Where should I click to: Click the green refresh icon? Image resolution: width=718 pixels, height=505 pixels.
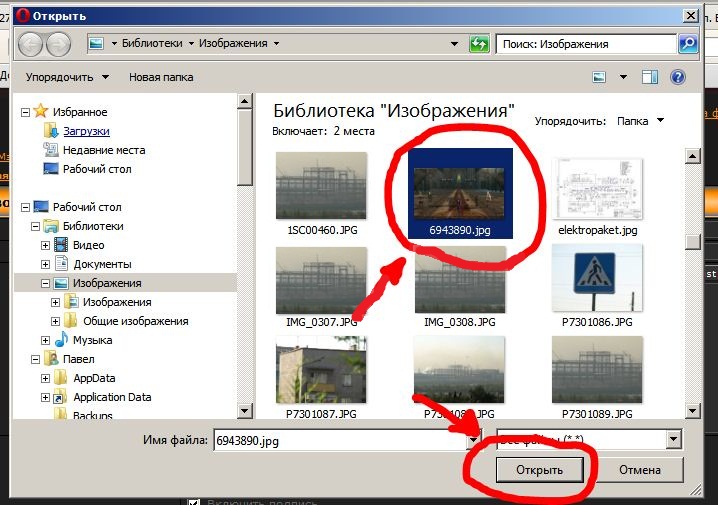point(479,44)
